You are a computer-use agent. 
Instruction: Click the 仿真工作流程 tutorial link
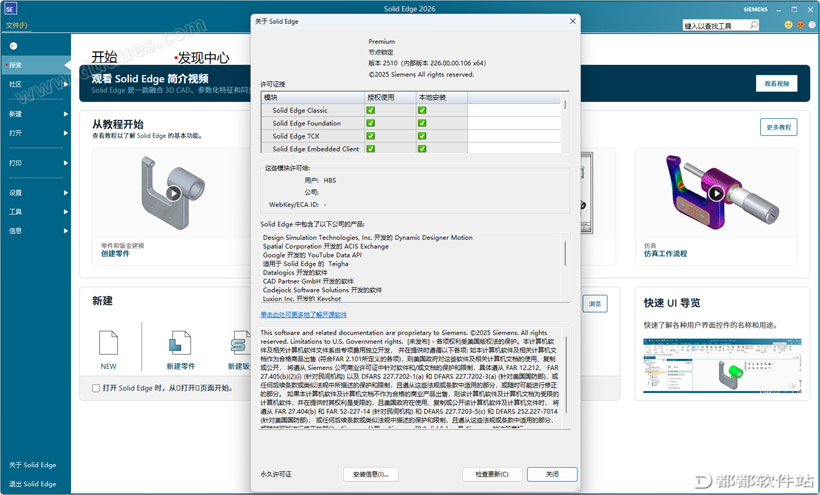tap(665, 254)
